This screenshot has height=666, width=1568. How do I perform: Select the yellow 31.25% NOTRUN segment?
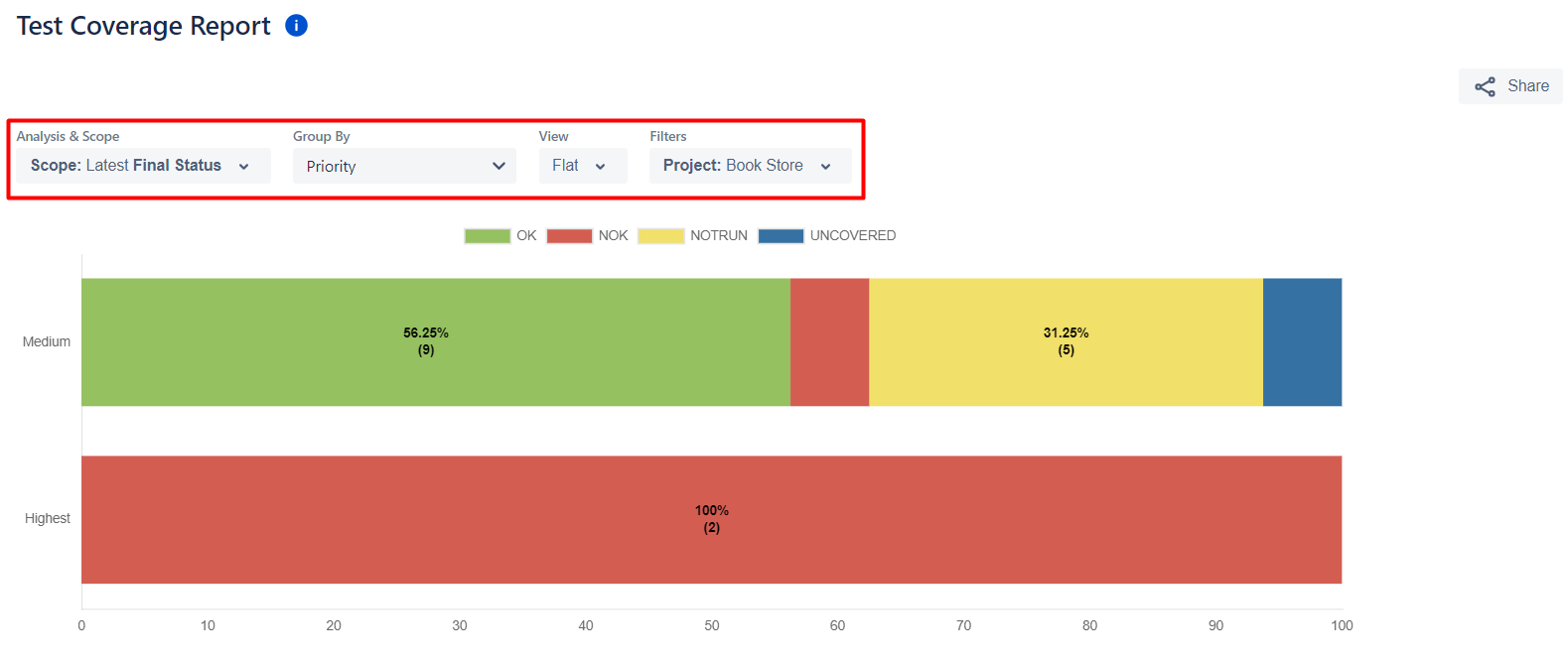click(1067, 342)
